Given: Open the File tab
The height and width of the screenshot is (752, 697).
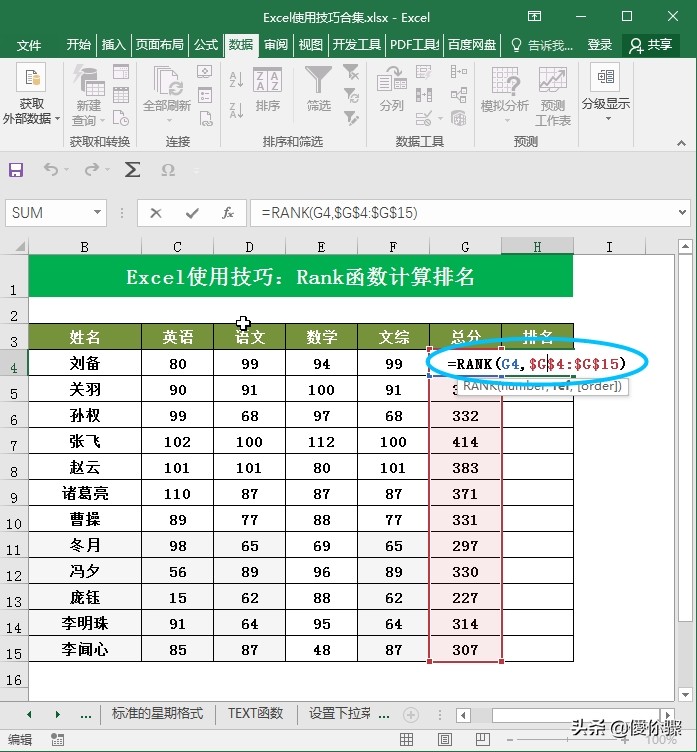Looking at the screenshot, I should click(29, 46).
